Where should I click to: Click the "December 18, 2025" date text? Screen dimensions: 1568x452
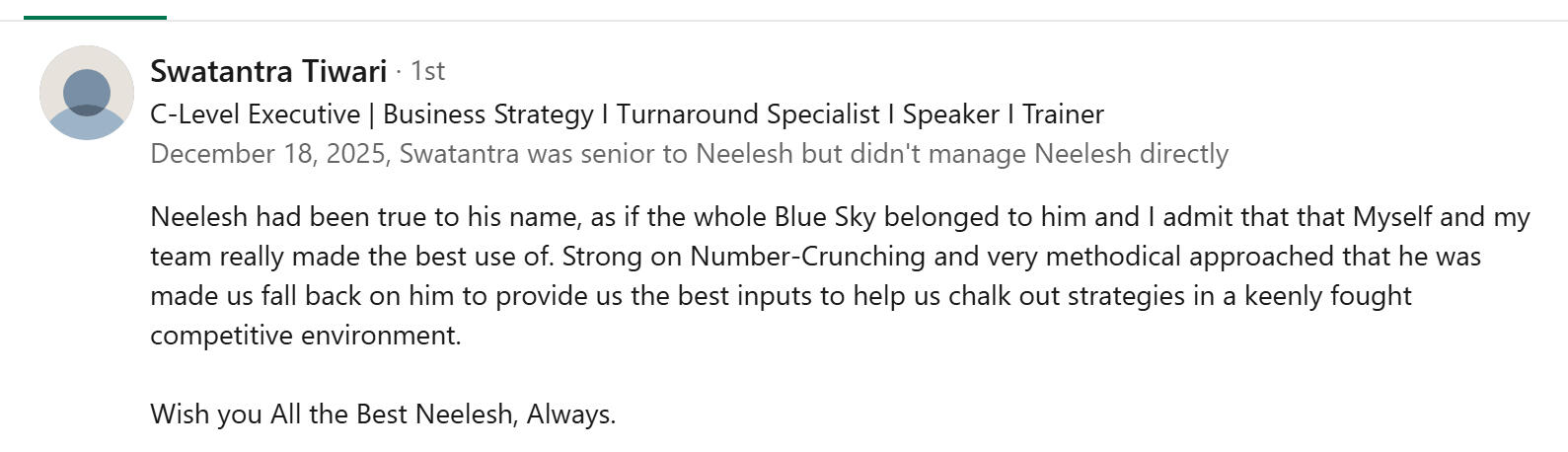click(x=268, y=154)
